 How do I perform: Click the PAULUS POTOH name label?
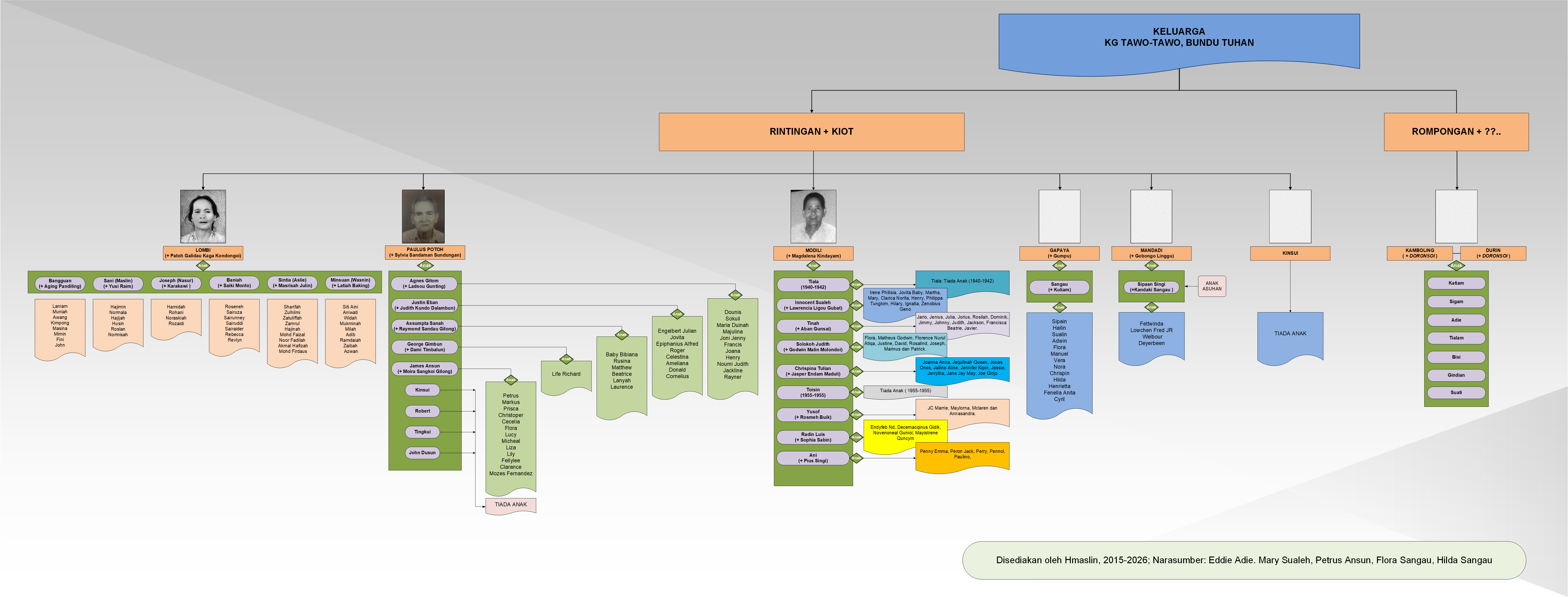pyautogui.click(x=425, y=252)
